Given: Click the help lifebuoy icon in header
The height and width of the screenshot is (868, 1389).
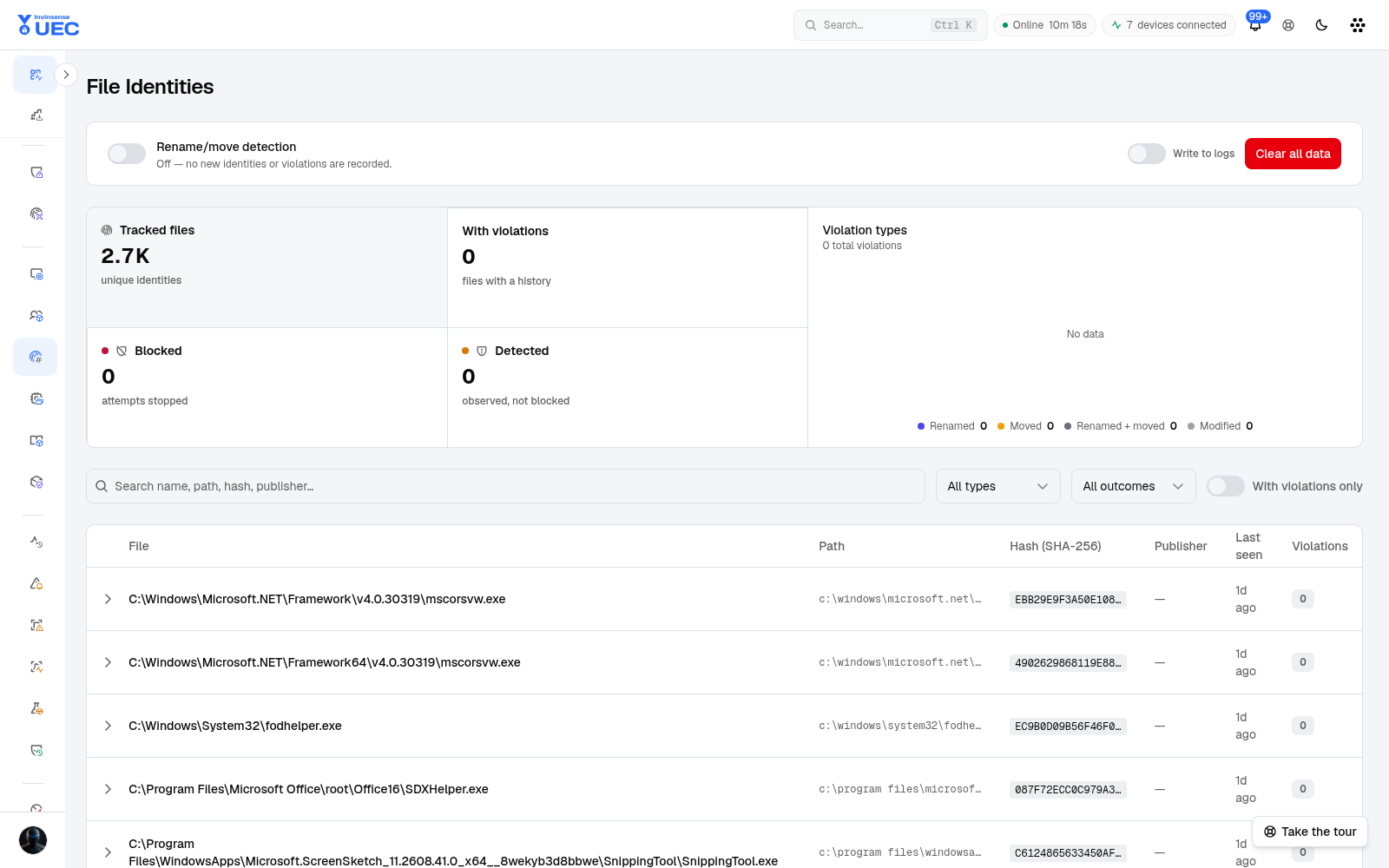Looking at the screenshot, I should [x=1288, y=25].
